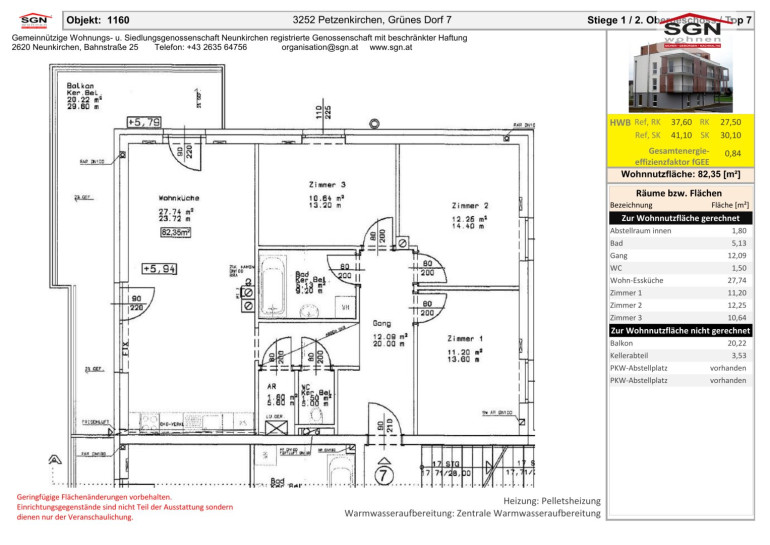Click the 'Zimmer 1' label on the floor plan
Screen dimensions: 770x545
[x=465, y=338]
